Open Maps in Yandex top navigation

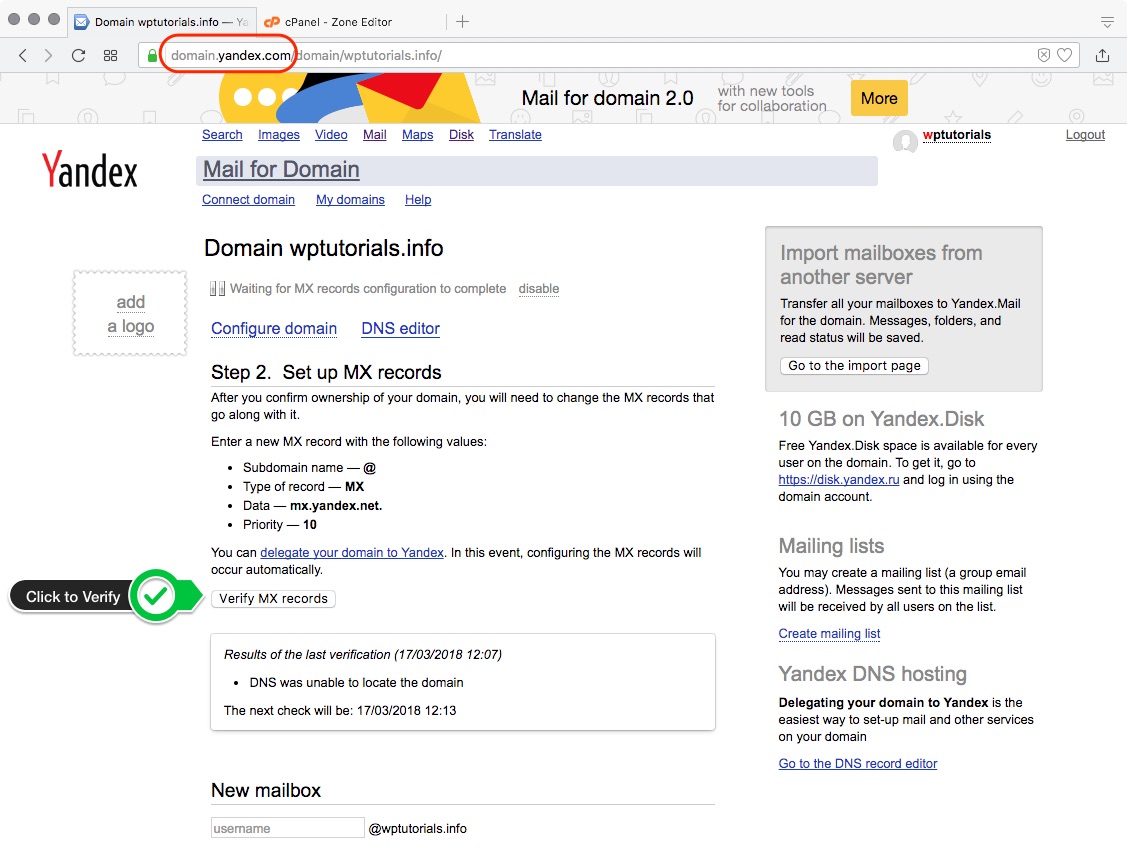pyautogui.click(x=418, y=134)
